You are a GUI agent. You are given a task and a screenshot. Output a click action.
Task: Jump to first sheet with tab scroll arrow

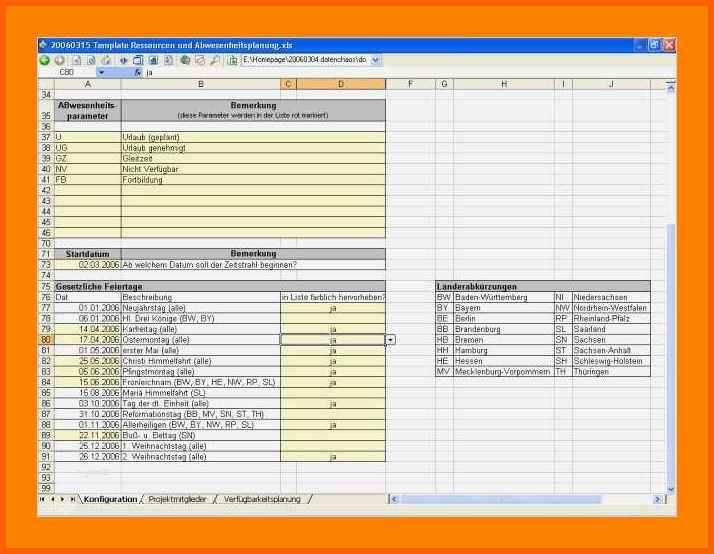pyautogui.click(x=42, y=499)
